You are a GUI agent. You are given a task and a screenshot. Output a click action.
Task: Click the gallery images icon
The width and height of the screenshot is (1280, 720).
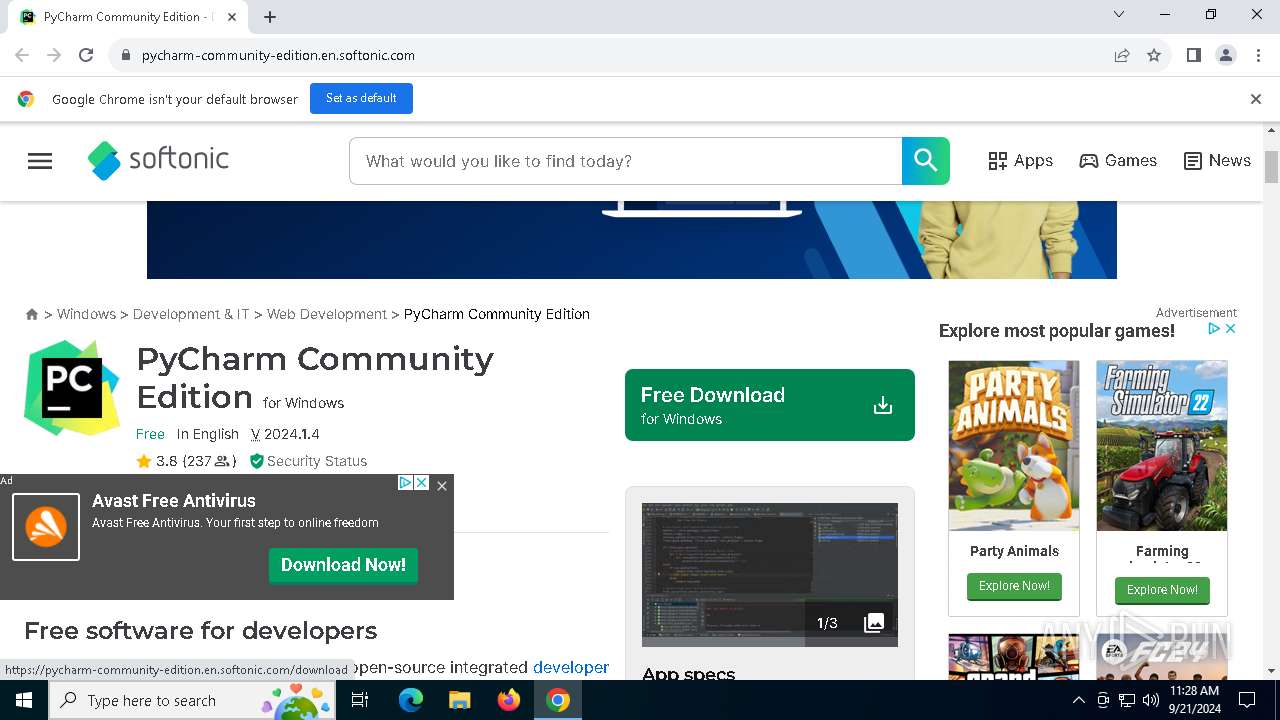point(874,623)
